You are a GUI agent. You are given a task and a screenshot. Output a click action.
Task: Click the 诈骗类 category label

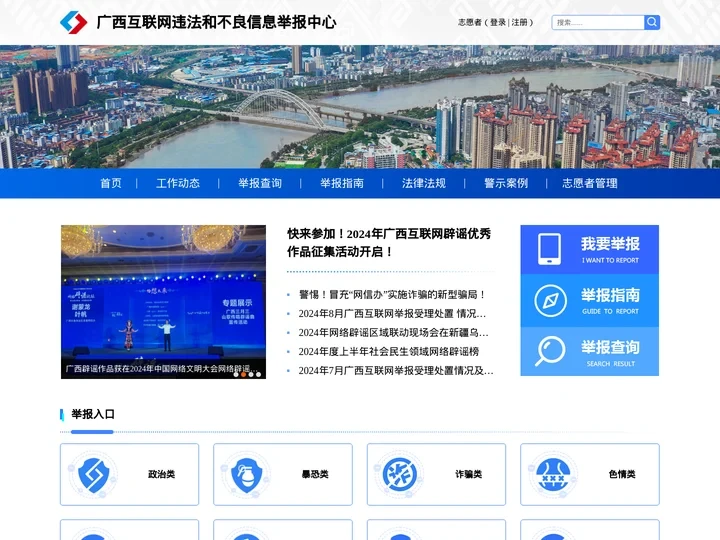[x=468, y=474]
